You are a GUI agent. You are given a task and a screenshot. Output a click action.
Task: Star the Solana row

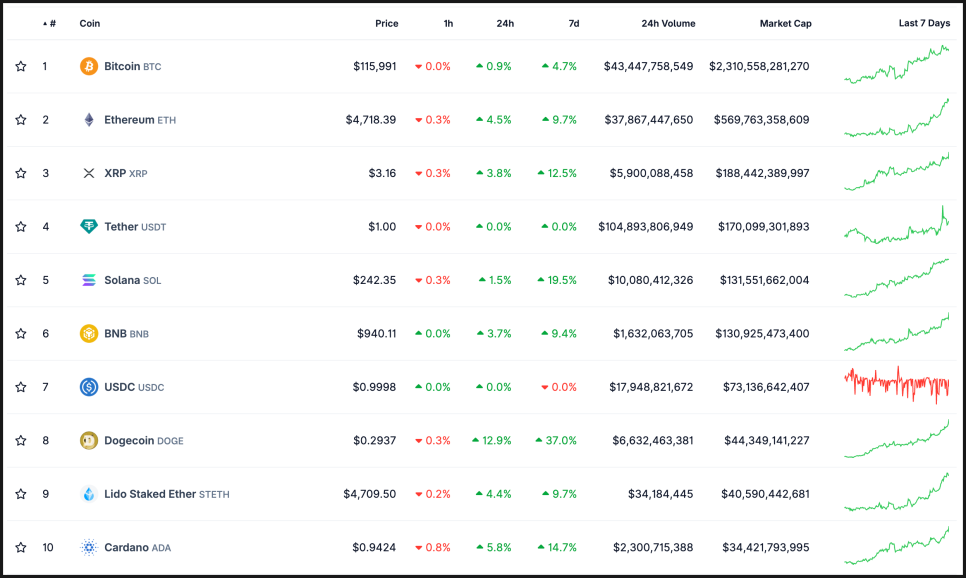(x=21, y=280)
